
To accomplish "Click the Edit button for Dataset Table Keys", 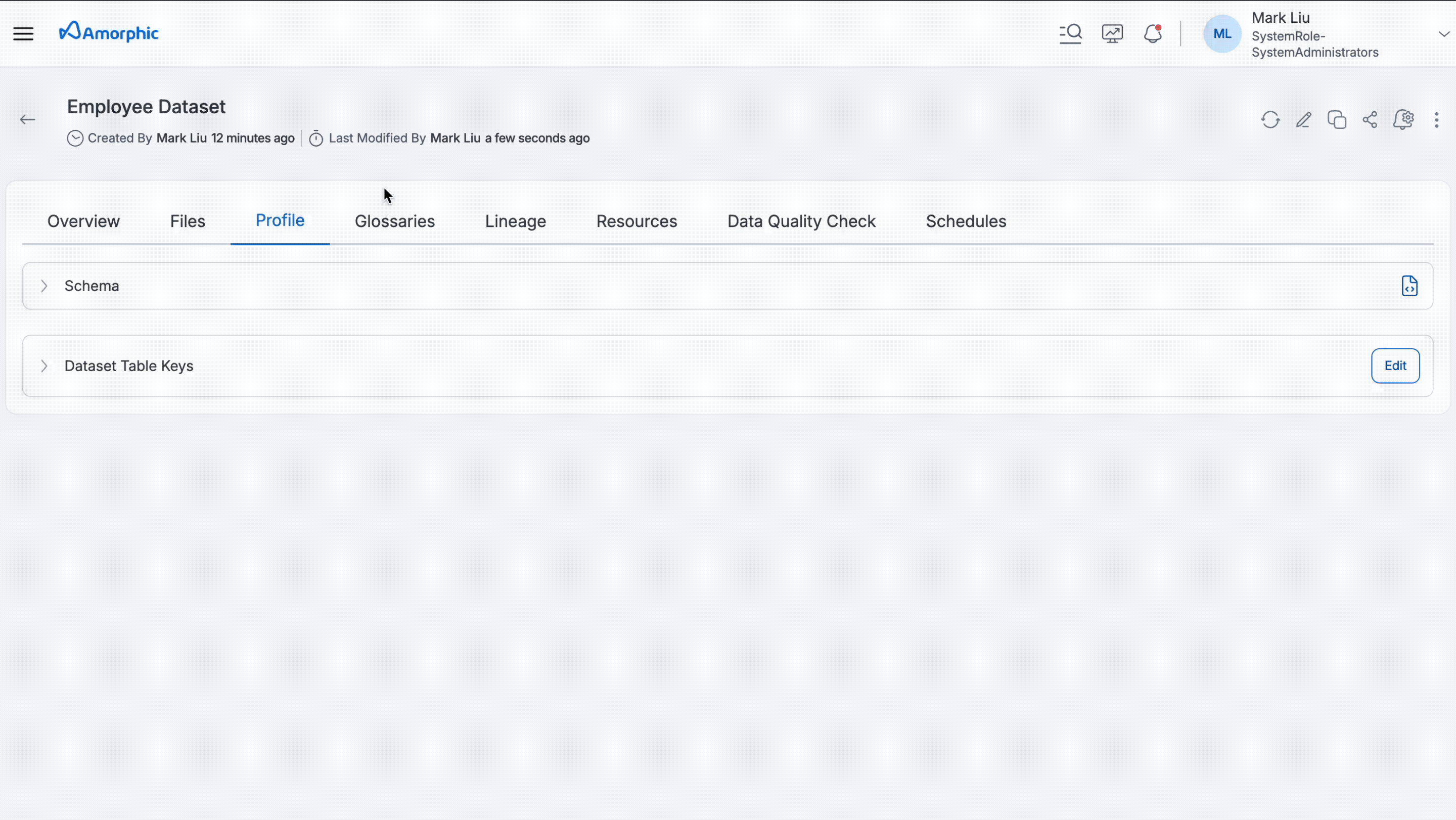I will click(x=1395, y=366).
